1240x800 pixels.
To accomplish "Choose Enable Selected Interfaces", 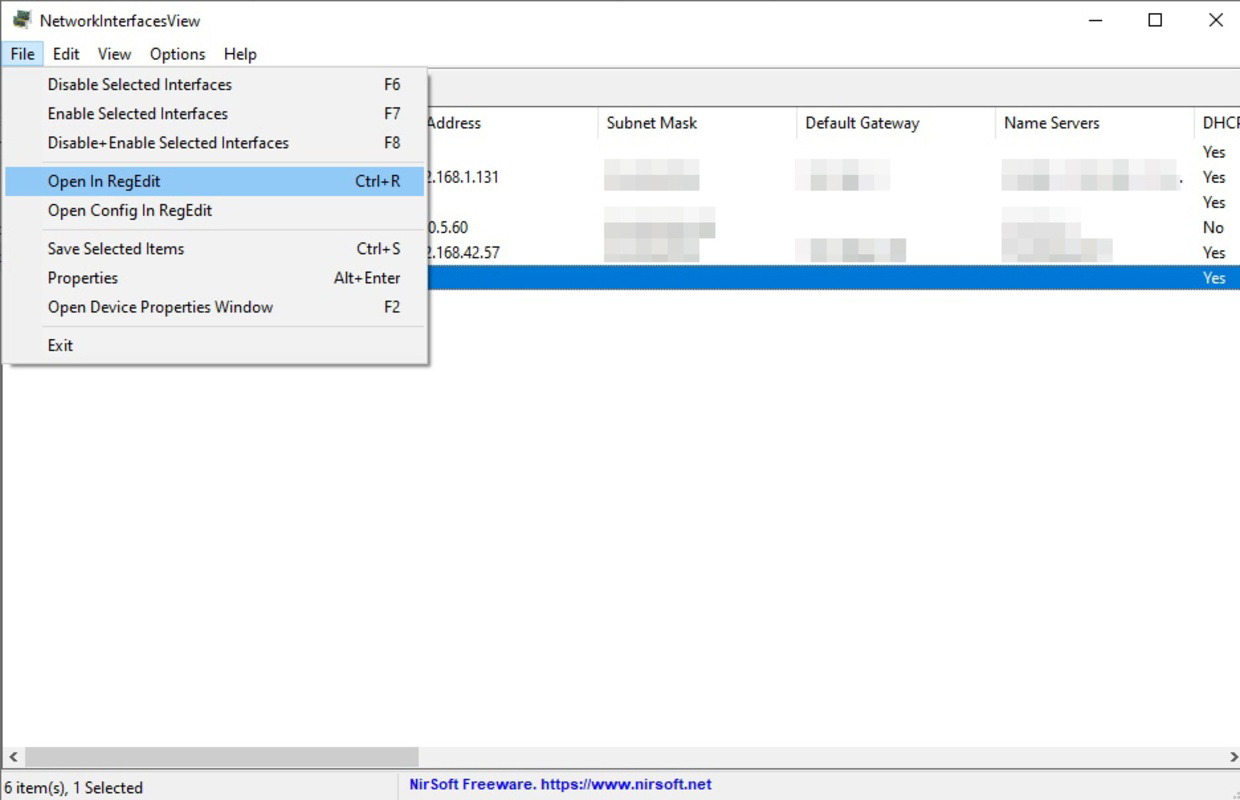I will 215,114.
